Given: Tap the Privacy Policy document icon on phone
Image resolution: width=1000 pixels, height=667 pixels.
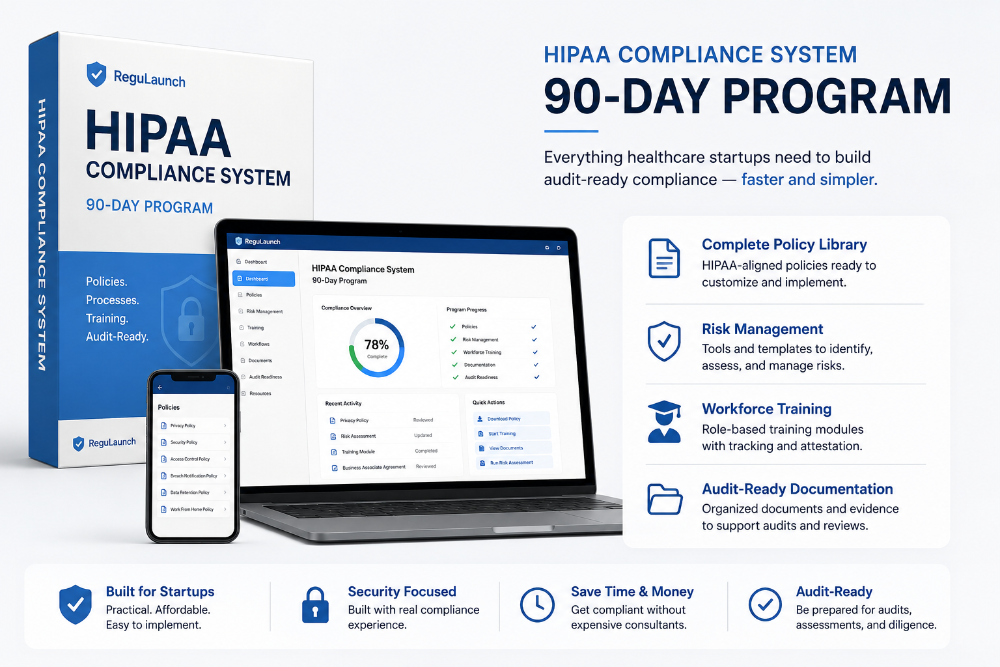Looking at the screenshot, I should coord(164,425).
